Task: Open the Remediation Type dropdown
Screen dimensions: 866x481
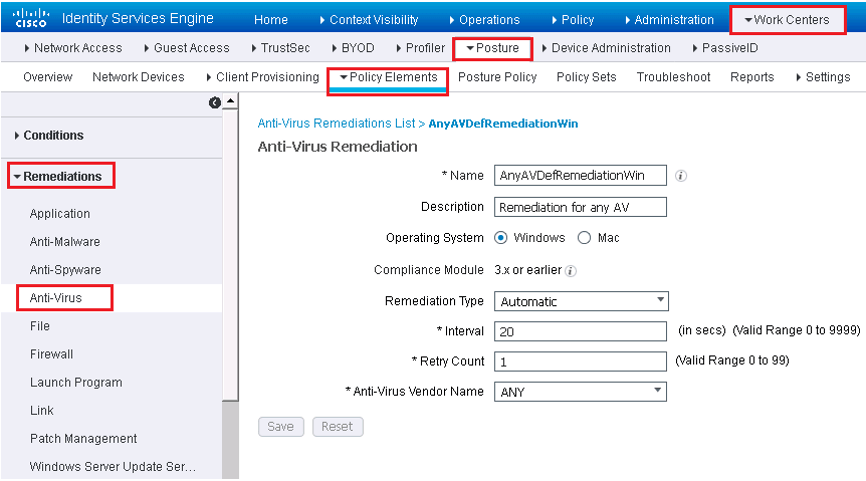Action: (581, 301)
